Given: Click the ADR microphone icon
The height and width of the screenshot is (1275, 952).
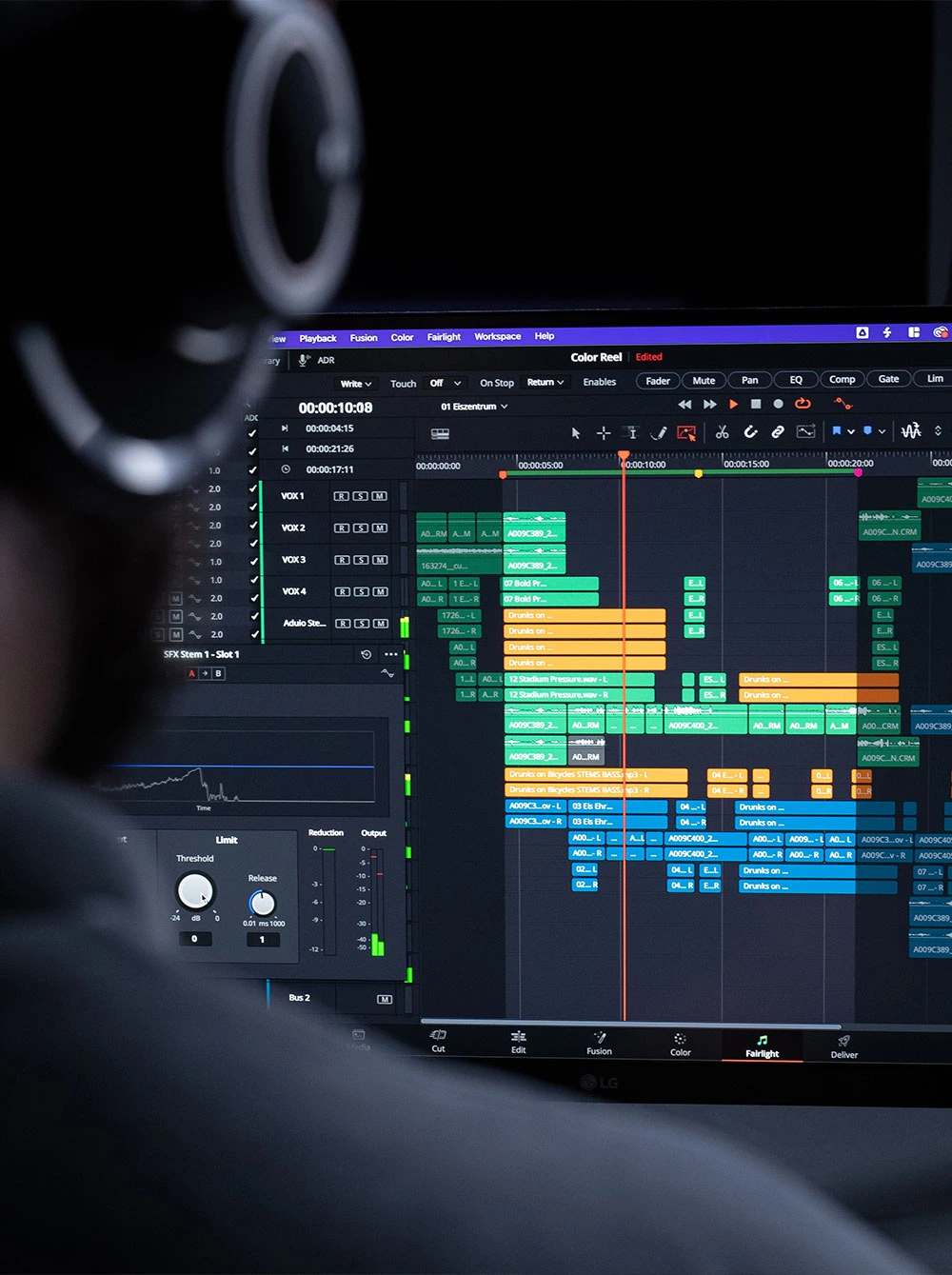Looking at the screenshot, I should 304,360.
